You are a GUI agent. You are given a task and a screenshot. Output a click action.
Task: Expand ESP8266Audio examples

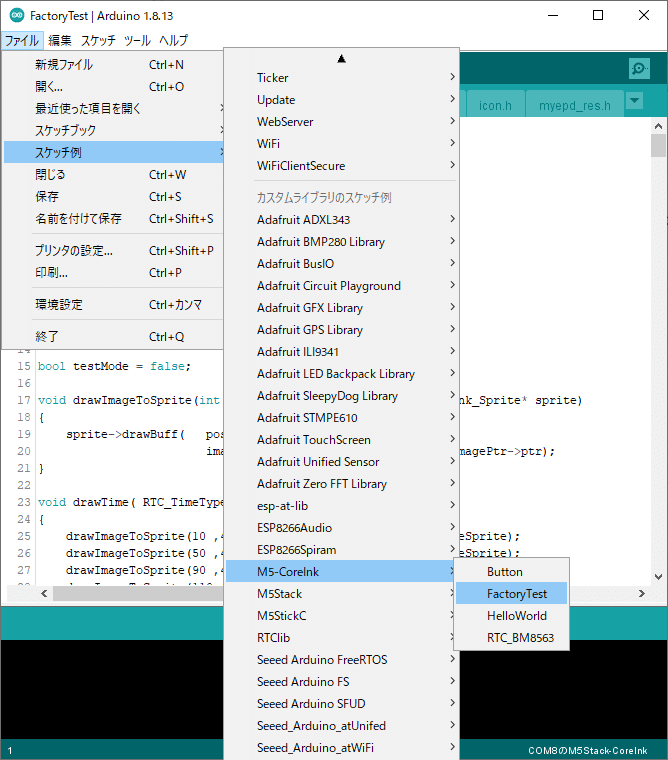pos(341,527)
